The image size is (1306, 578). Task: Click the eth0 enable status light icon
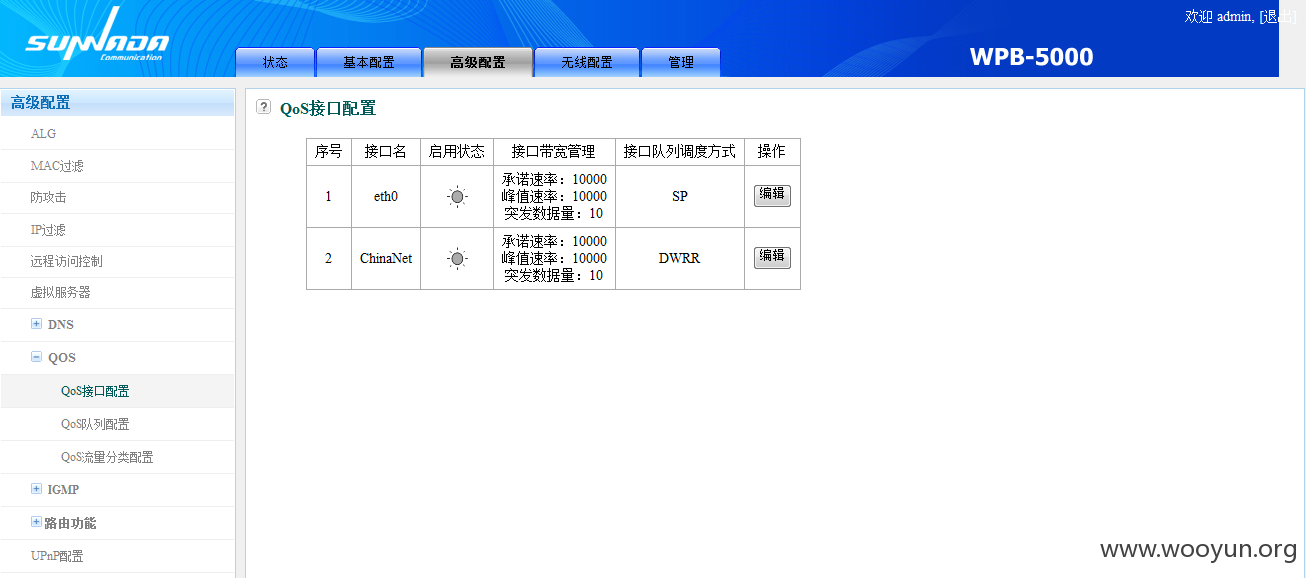click(x=457, y=197)
